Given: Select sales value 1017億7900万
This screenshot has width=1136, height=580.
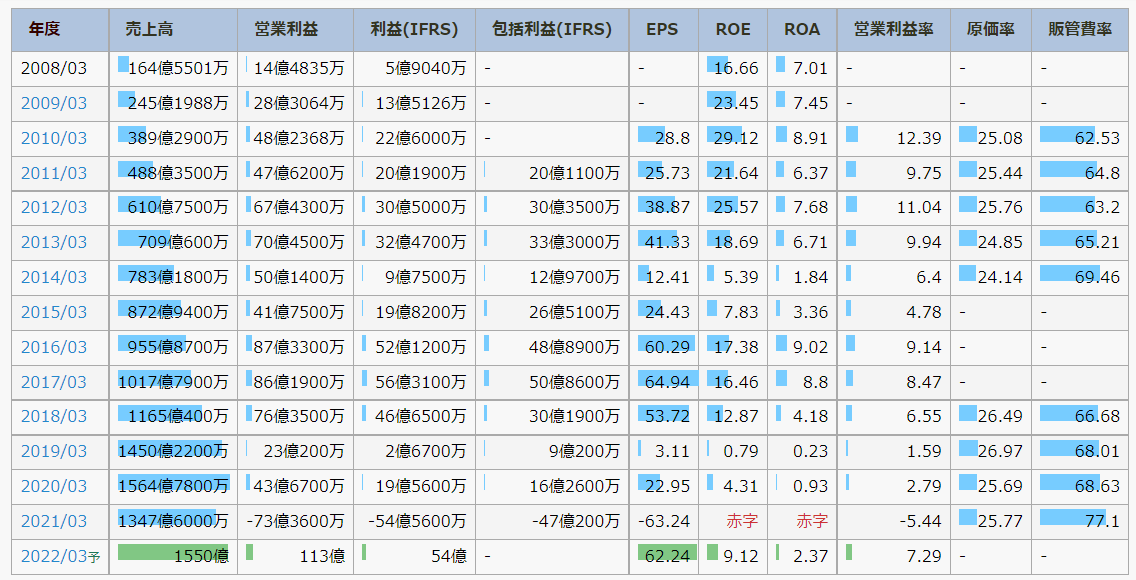Looking at the screenshot, I should point(174,382).
